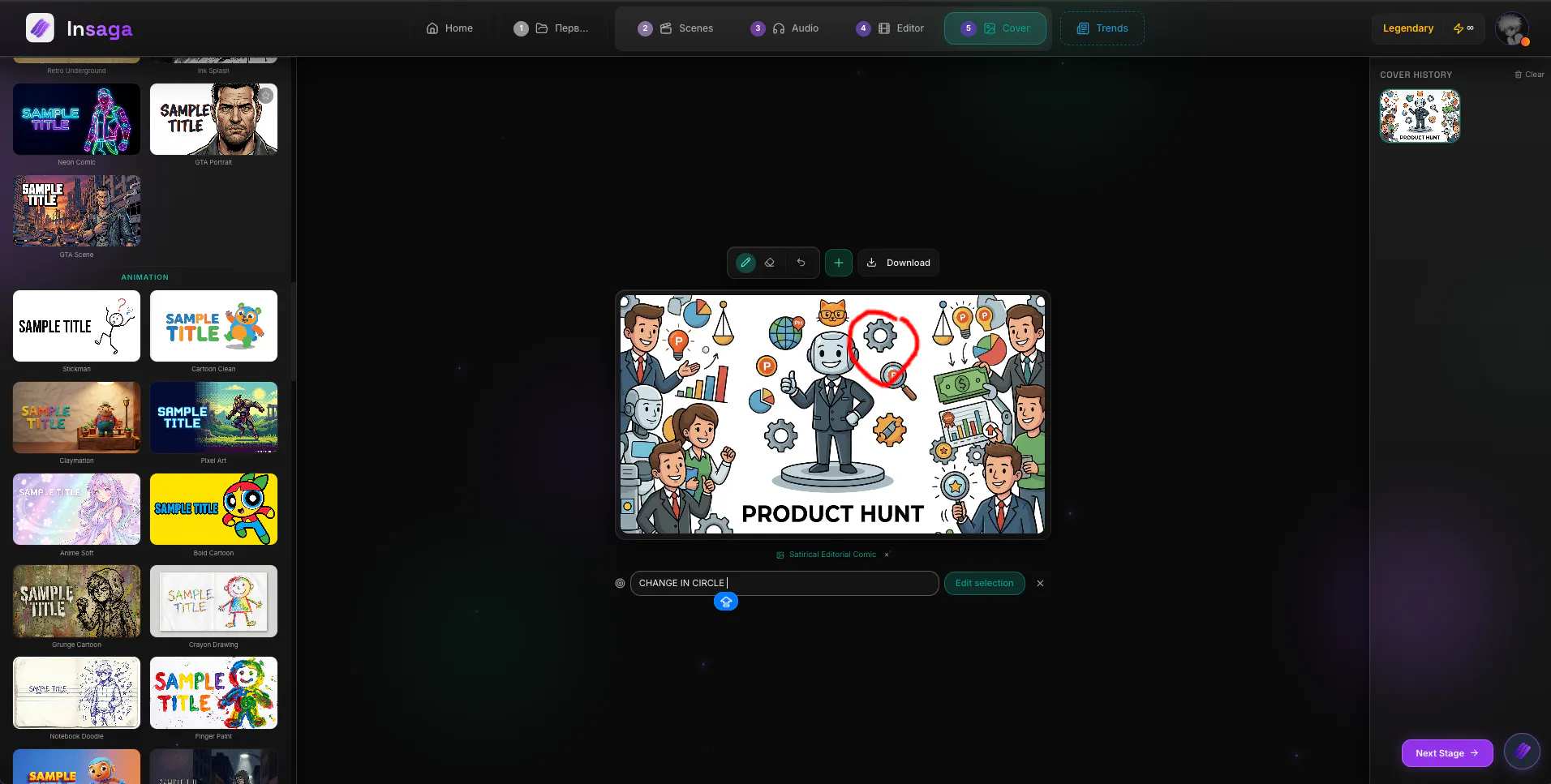Open the user profile avatar

tap(1512, 28)
